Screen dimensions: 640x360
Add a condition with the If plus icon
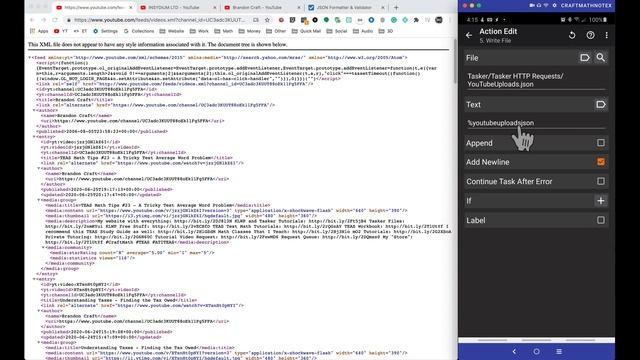pos(600,201)
